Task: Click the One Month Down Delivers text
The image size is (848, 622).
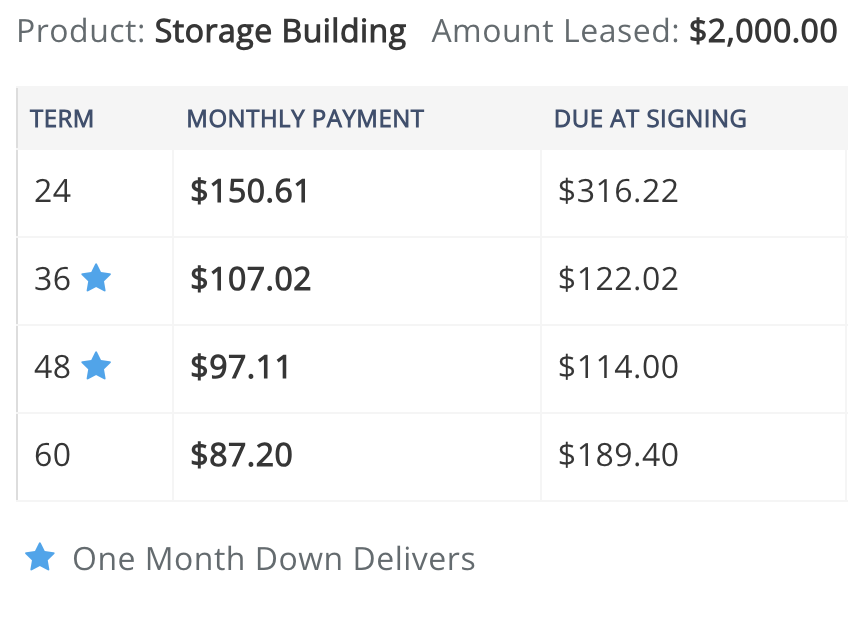Action: 274,558
